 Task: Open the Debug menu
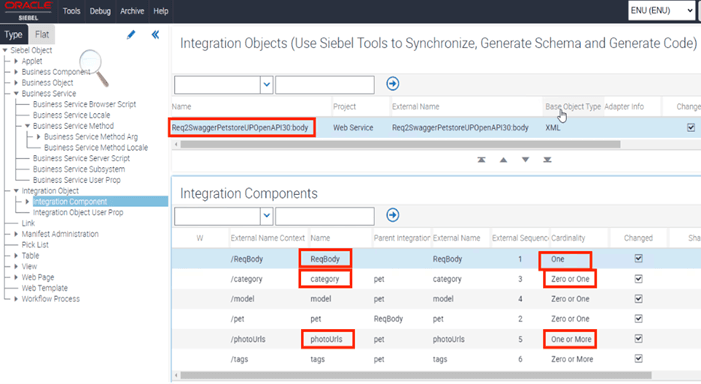[100, 11]
